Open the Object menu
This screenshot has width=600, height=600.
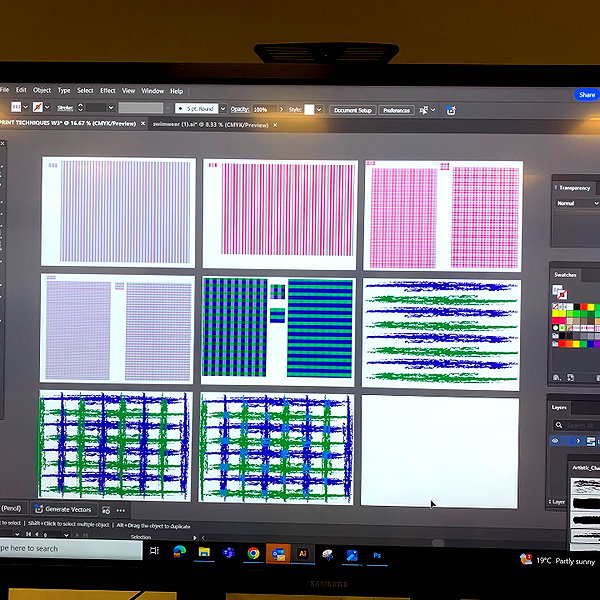(42, 90)
